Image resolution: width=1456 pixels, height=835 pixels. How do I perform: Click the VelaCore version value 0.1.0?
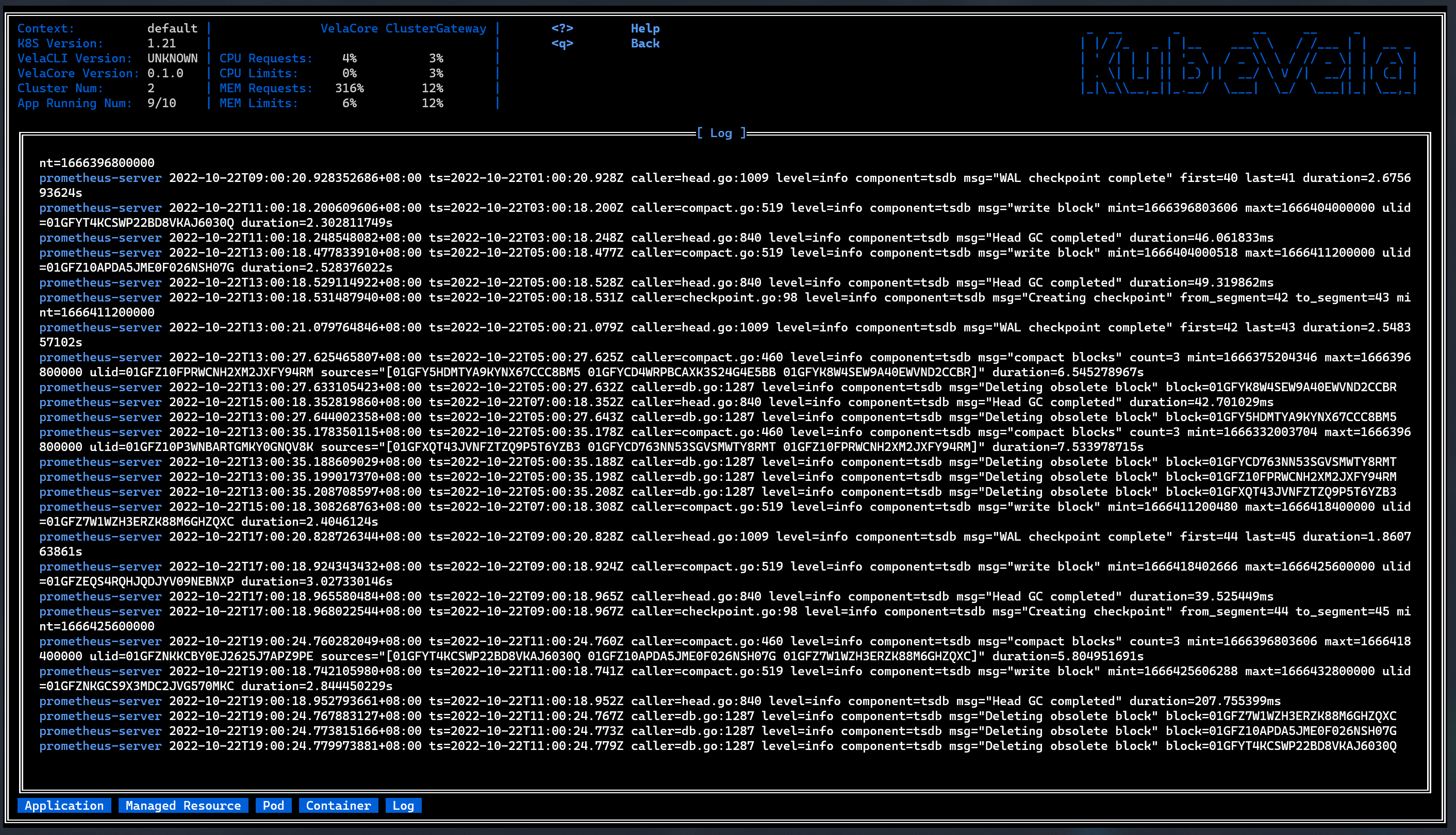[x=165, y=73]
